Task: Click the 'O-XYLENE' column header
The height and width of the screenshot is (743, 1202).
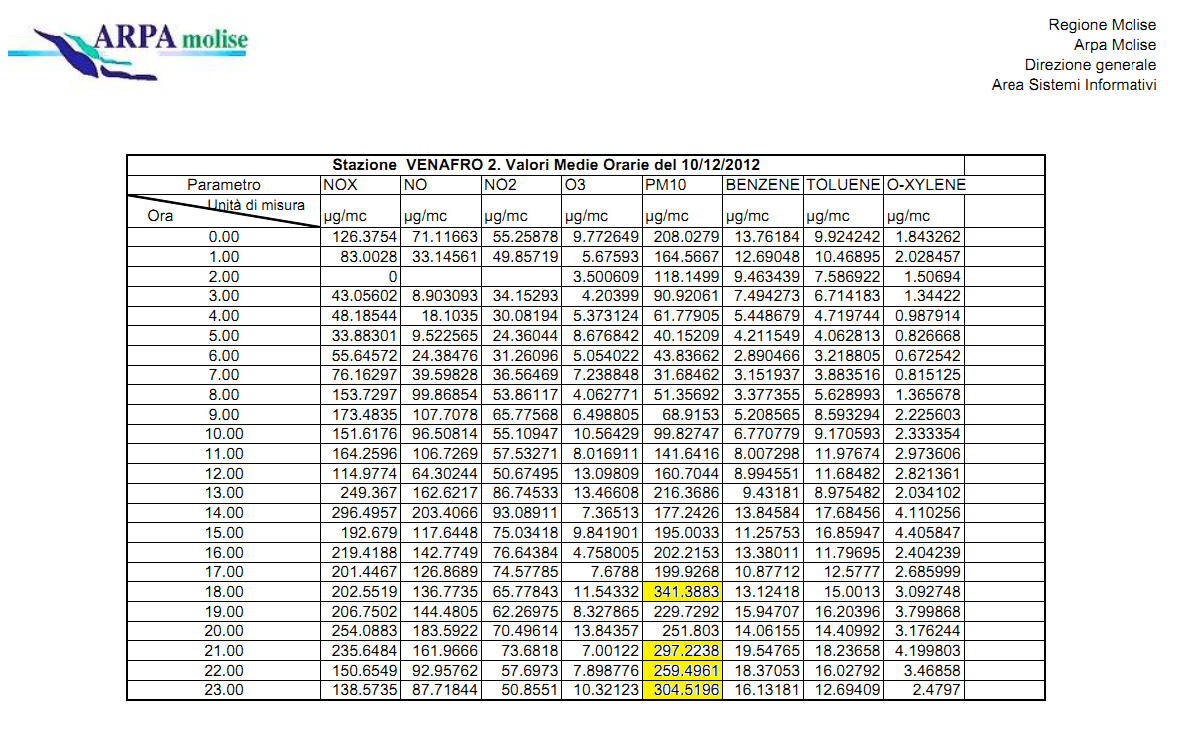Action: tap(925, 185)
